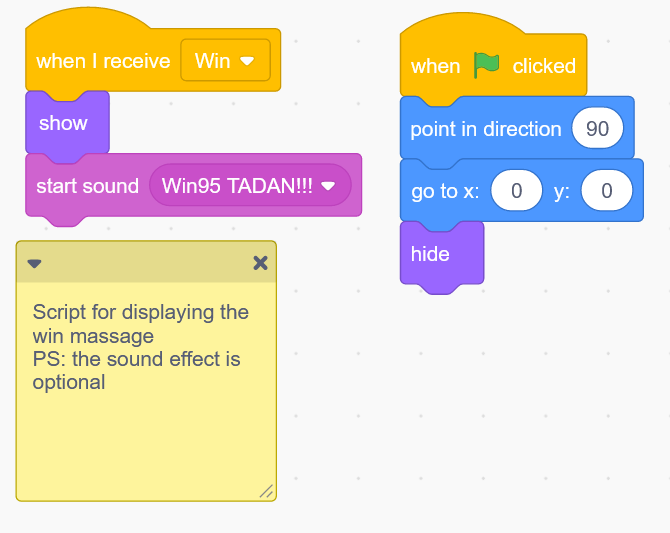Click the green flag icon in hat block
670x533 pixels.
coord(486,65)
